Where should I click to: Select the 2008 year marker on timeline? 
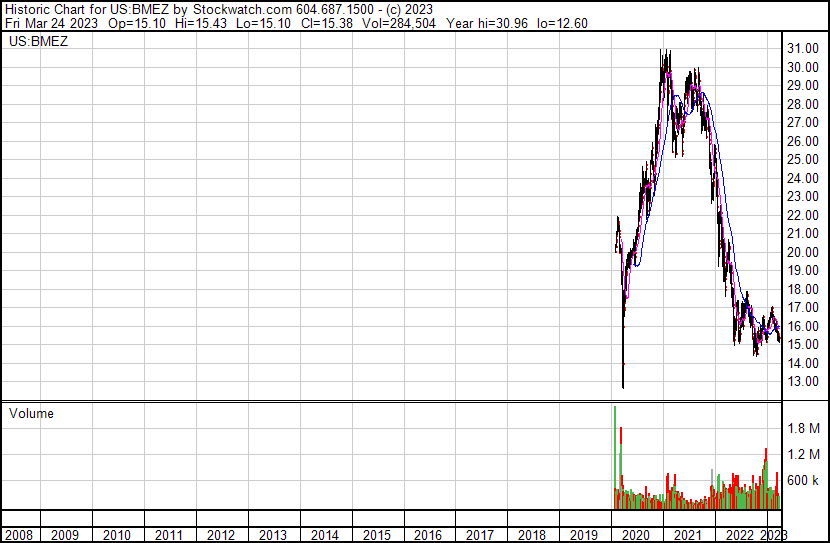click(18, 535)
